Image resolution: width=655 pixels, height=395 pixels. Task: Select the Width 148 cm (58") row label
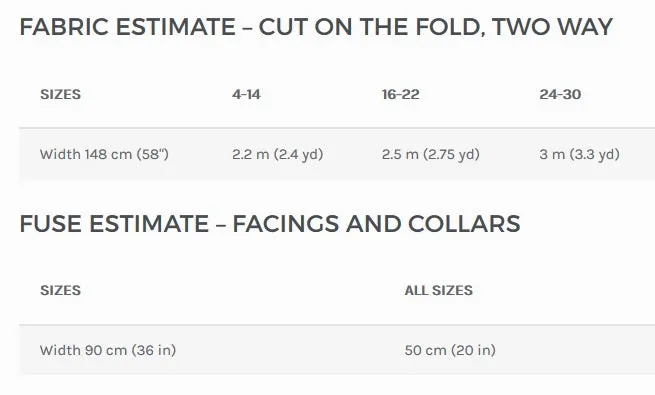click(x=104, y=154)
